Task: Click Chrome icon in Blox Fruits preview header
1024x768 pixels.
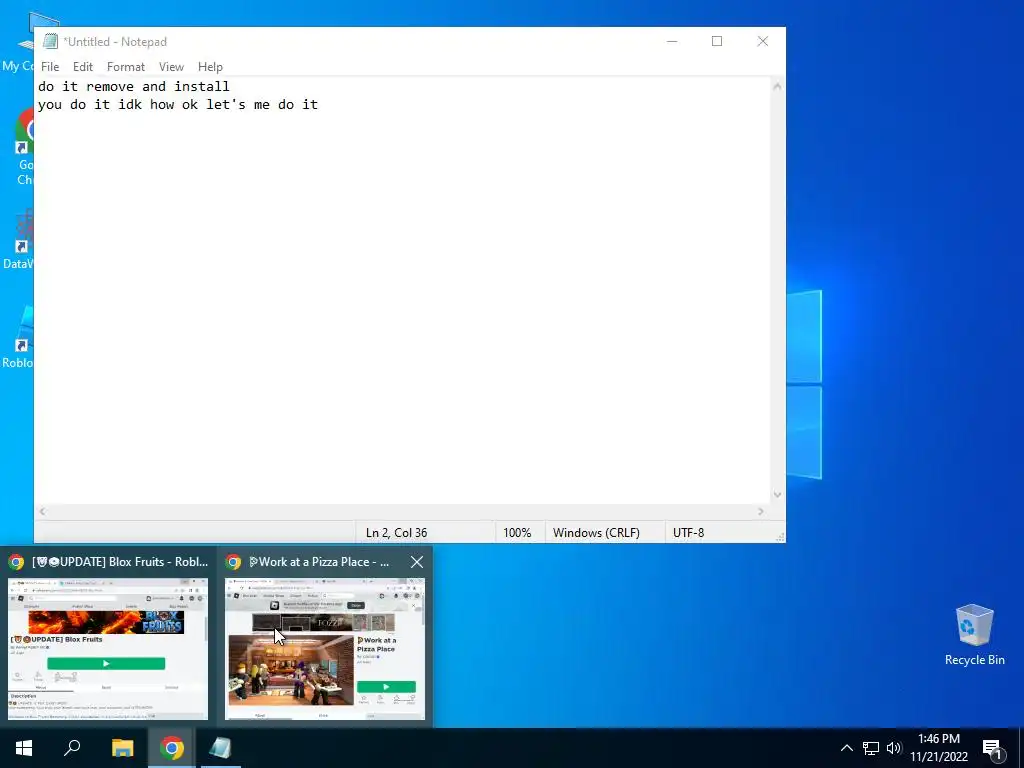Action: (16, 562)
